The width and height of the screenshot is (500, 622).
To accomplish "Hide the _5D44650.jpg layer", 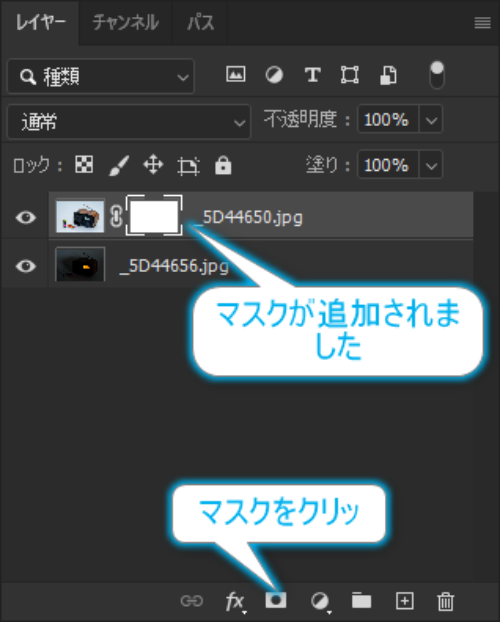I will click(26, 217).
